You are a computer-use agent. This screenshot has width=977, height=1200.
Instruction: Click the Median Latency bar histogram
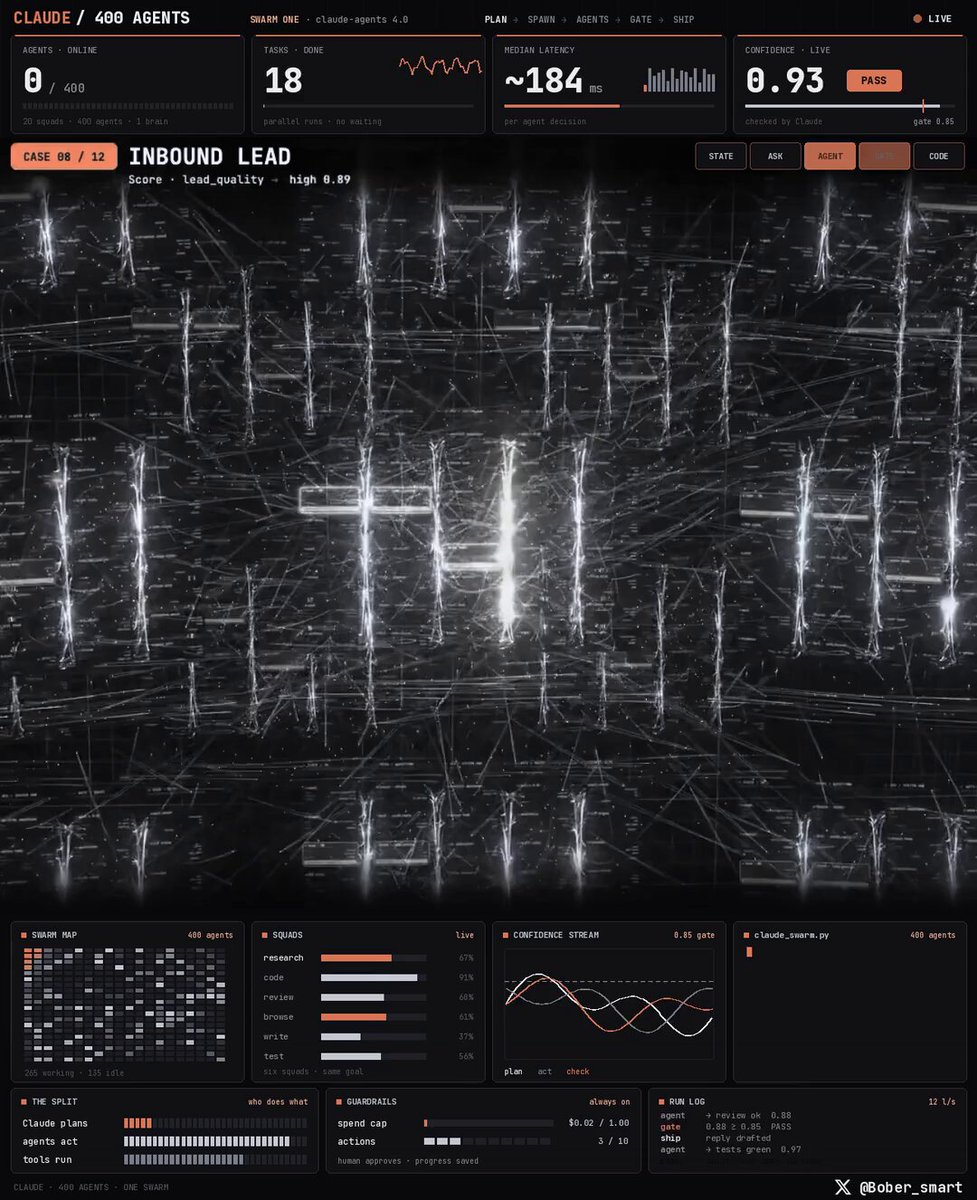coord(680,80)
